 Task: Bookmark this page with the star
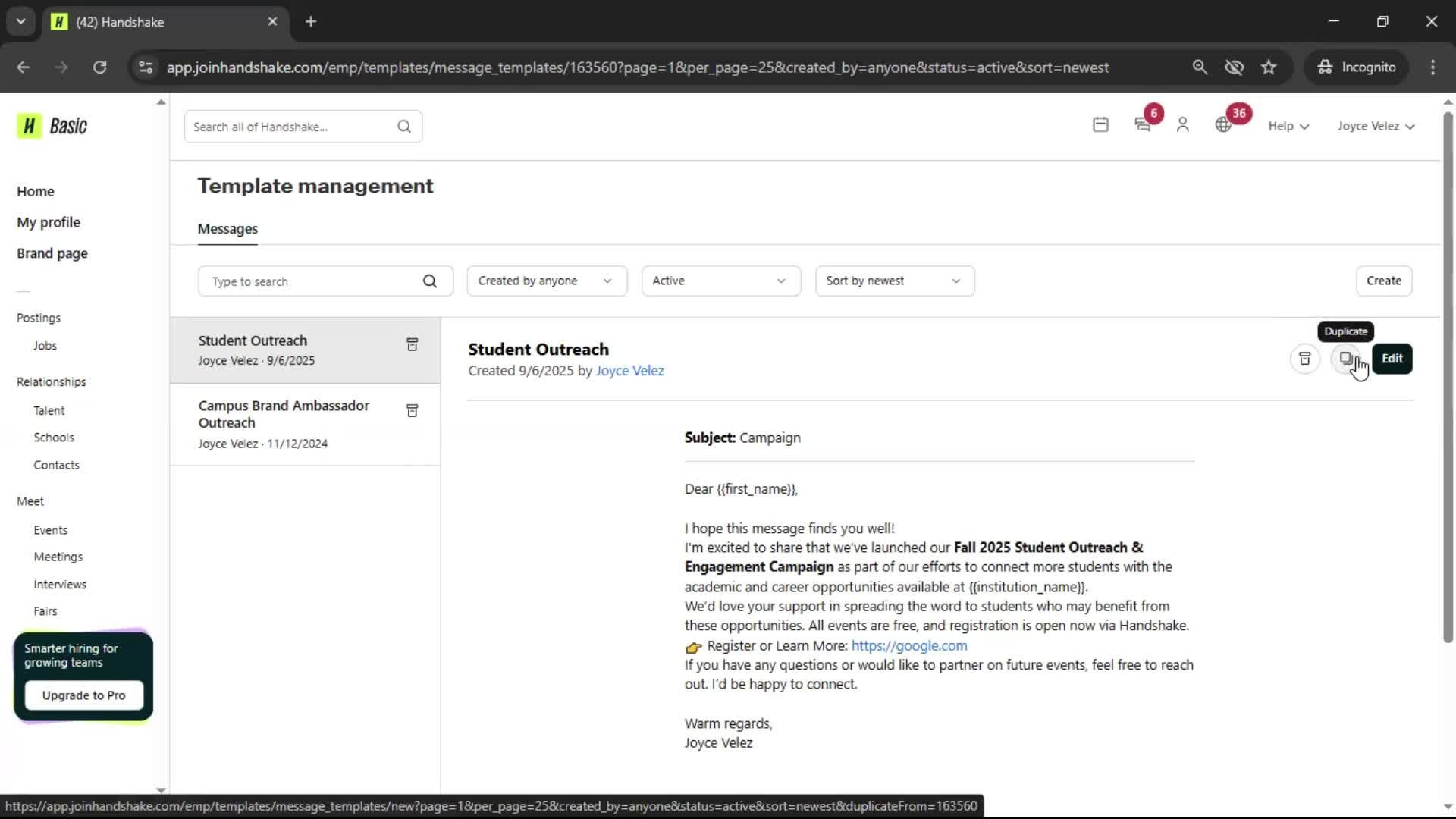(1269, 67)
